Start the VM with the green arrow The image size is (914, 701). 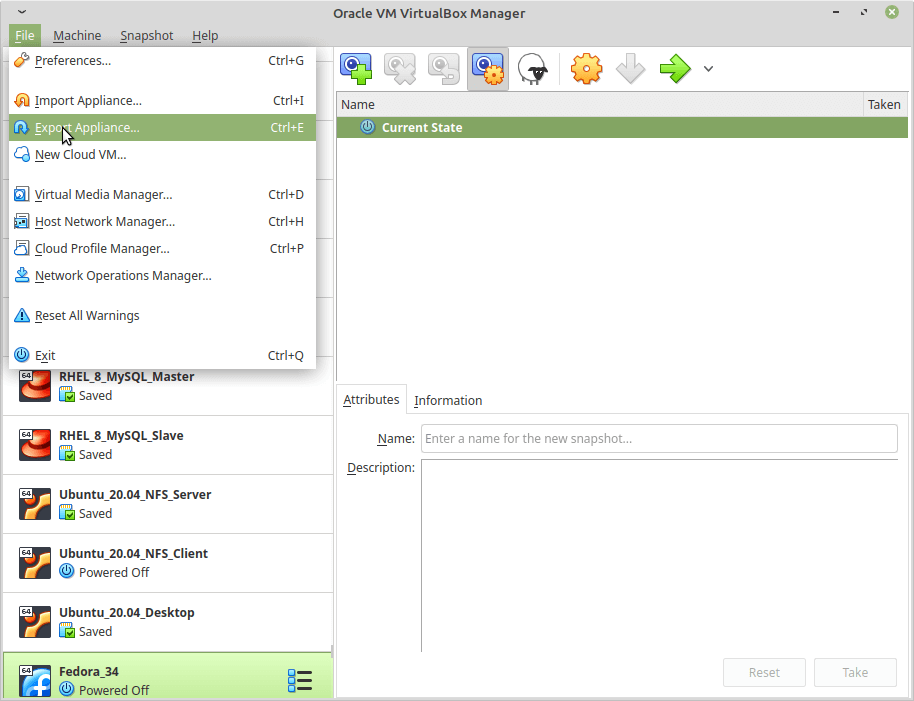675,69
